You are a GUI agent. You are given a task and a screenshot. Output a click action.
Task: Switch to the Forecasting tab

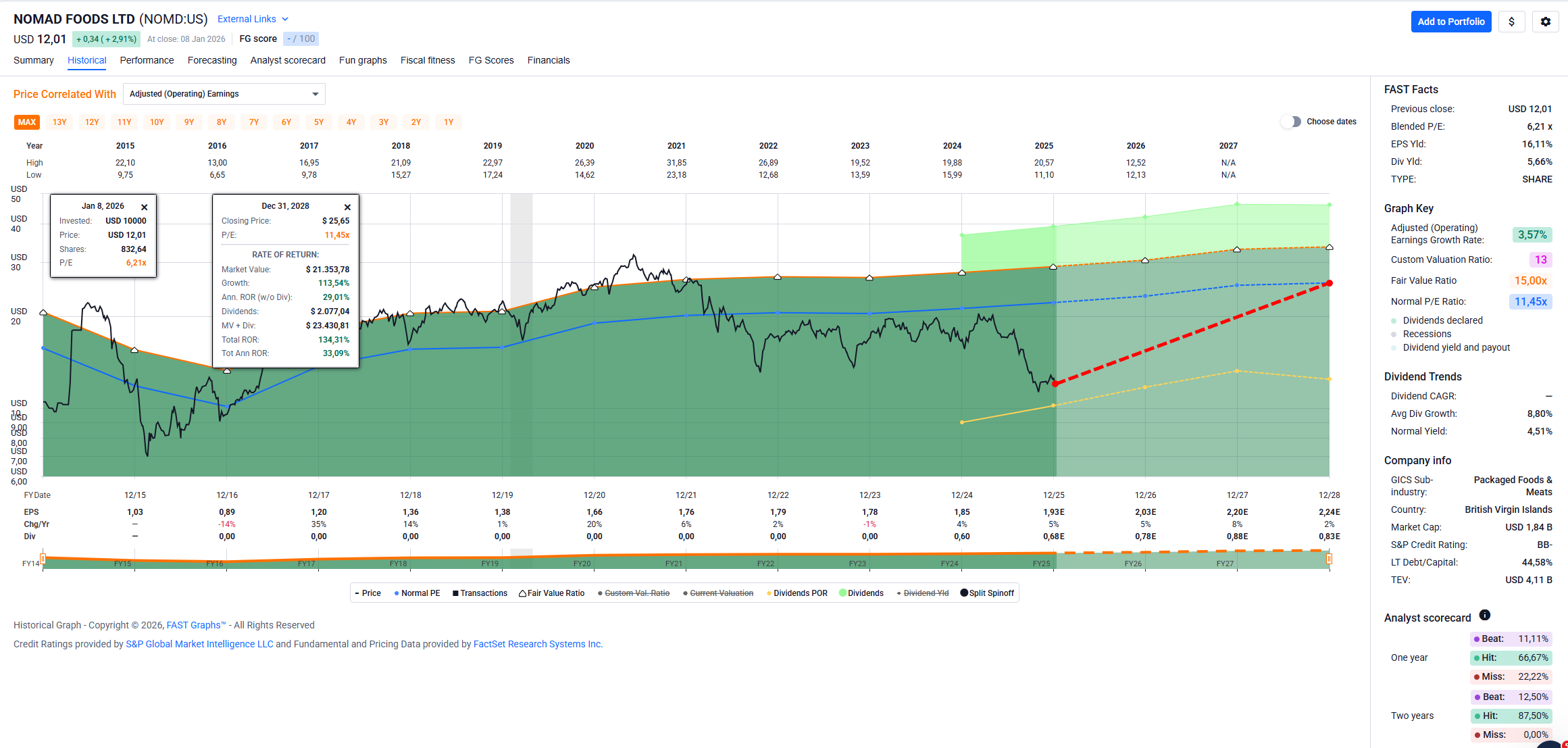tap(212, 60)
